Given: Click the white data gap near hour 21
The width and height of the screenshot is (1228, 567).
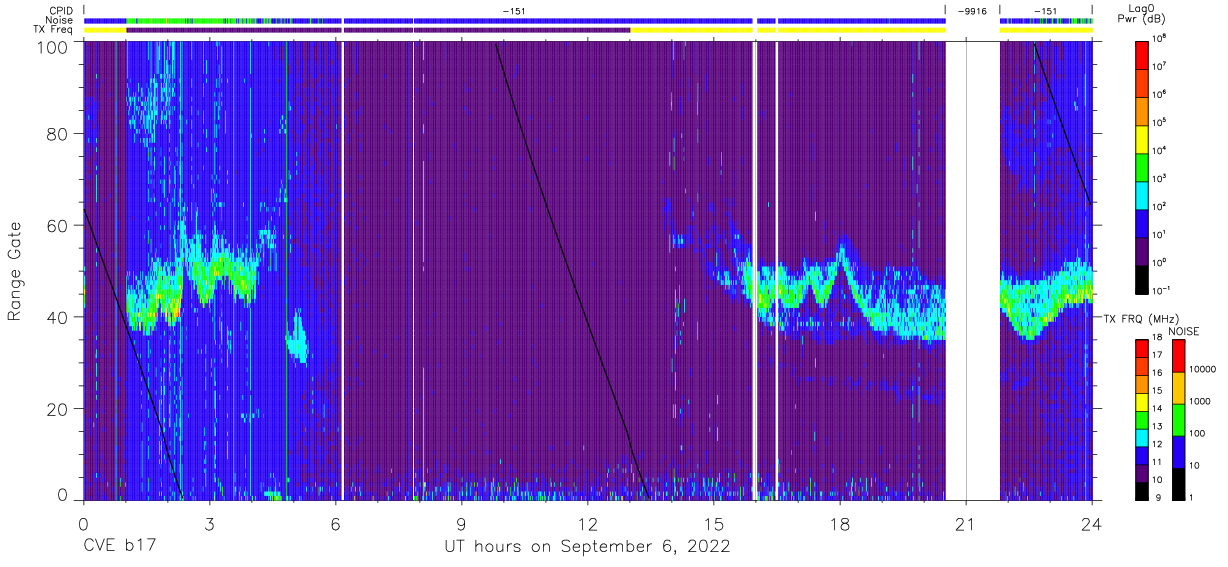Looking at the screenshot, I should (x=973, y=270).
